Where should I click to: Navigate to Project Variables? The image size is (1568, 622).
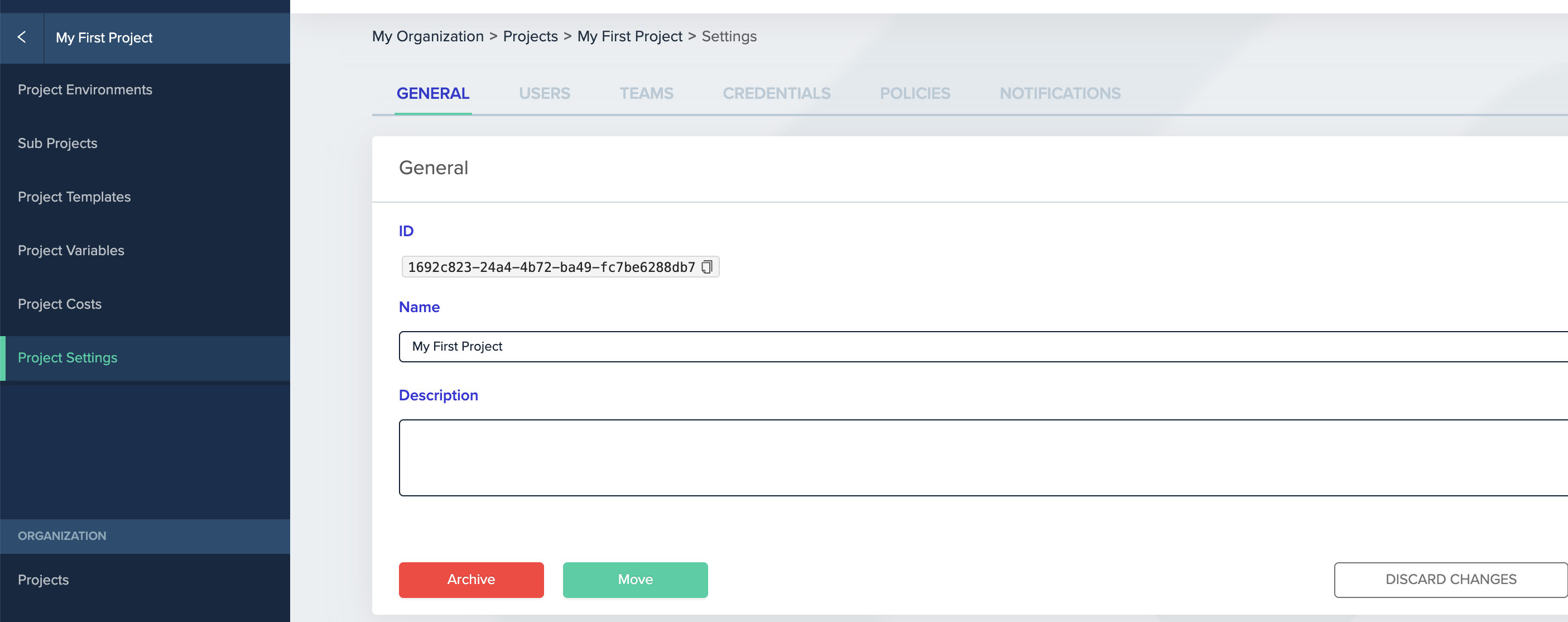(71, 250)
